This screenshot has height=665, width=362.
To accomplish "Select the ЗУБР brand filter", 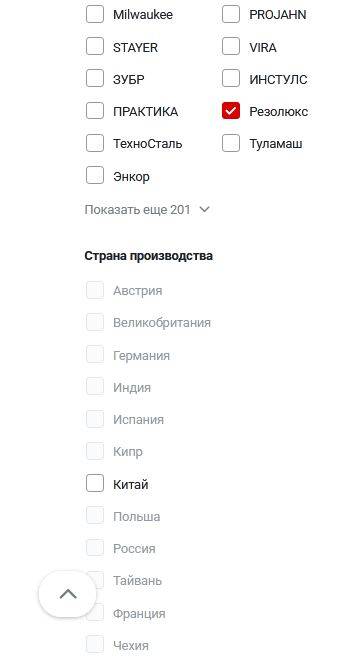I will [95, 79].
